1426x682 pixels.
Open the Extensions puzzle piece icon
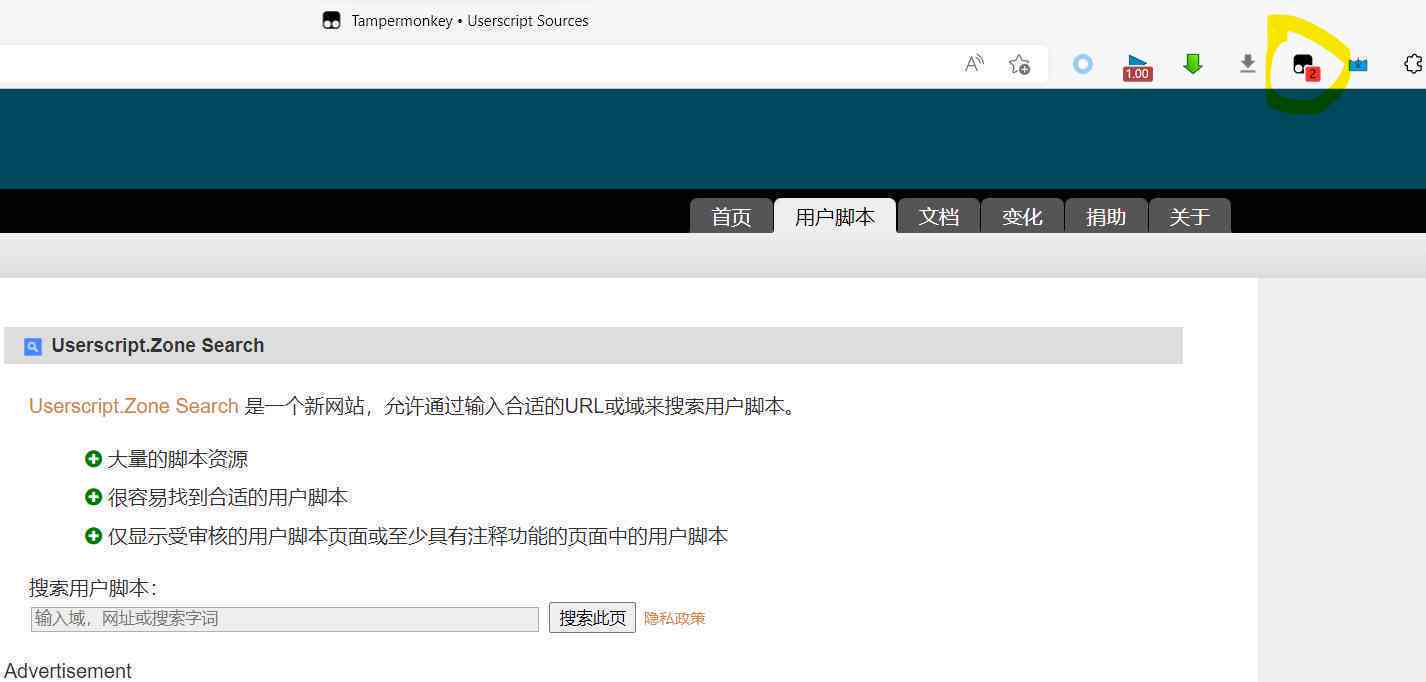1413,64
